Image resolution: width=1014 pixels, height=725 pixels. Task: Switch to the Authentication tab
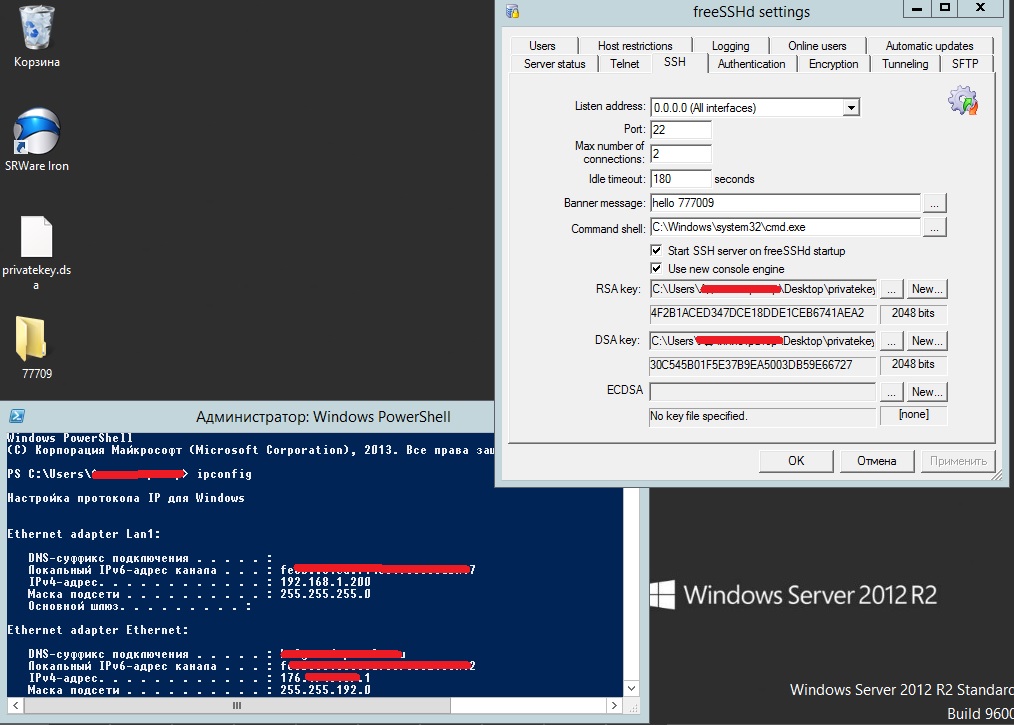tap(751, 64)
